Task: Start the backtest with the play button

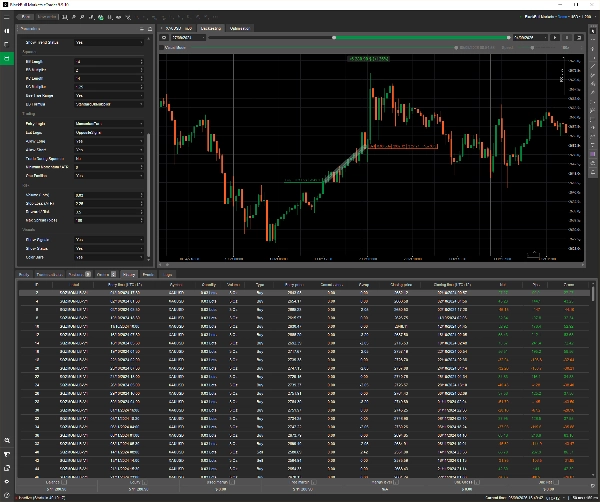Action: tap(555, 37)
